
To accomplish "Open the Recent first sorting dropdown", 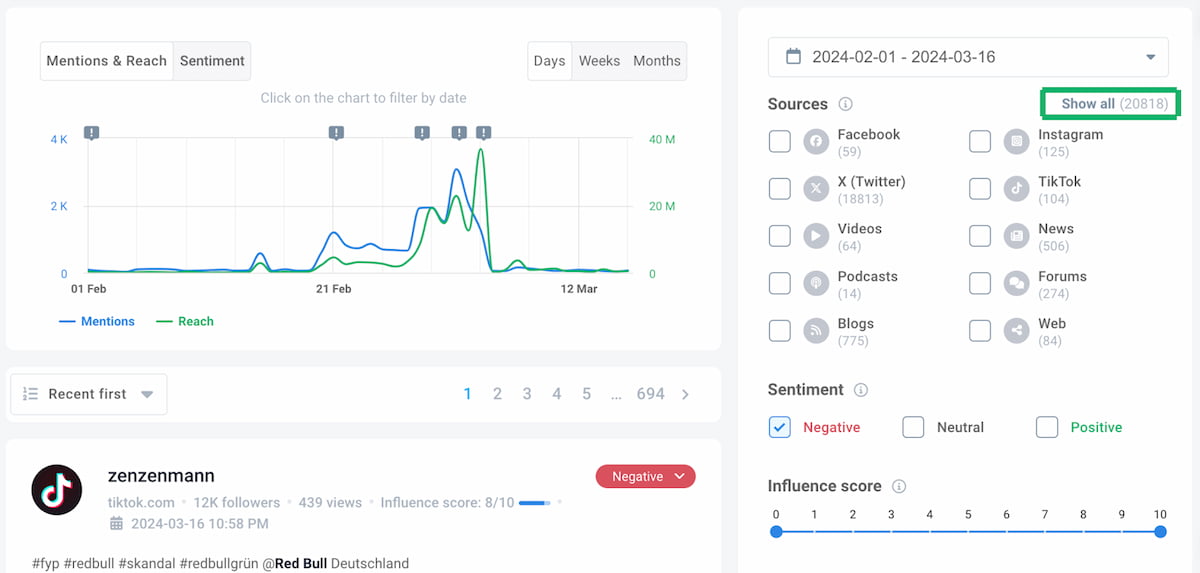I will coord(89,394).
